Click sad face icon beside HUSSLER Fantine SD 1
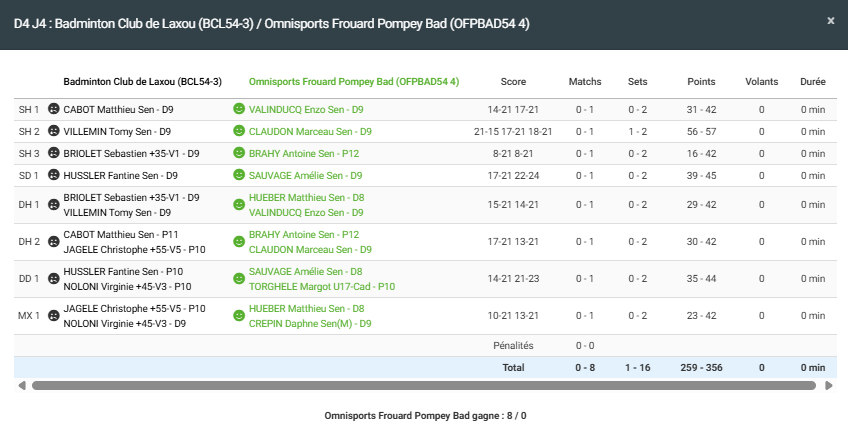Viewport: 848px width, 433px height. tap(54, 175)
